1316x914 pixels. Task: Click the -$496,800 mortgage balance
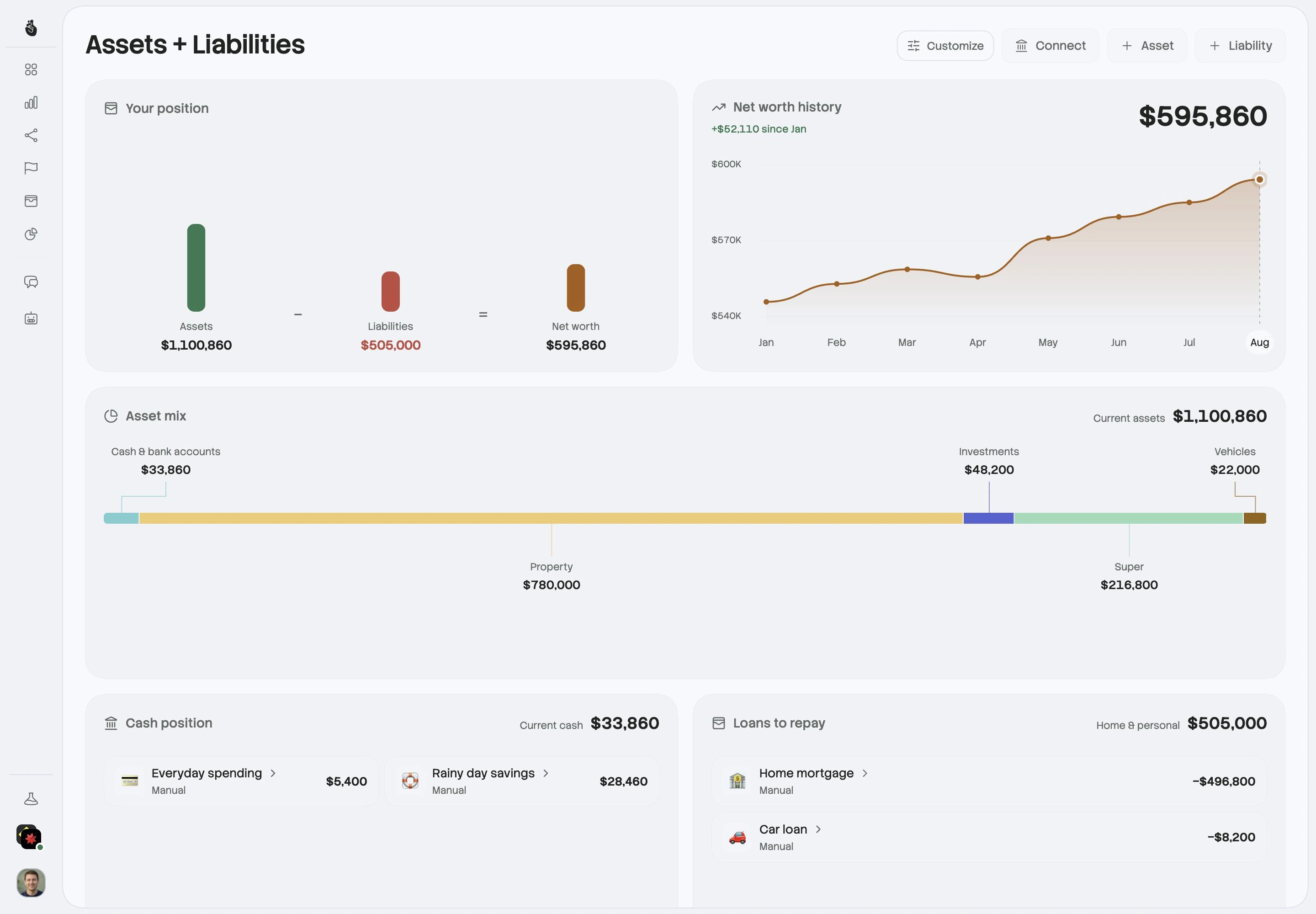(x=1224, y=781)
